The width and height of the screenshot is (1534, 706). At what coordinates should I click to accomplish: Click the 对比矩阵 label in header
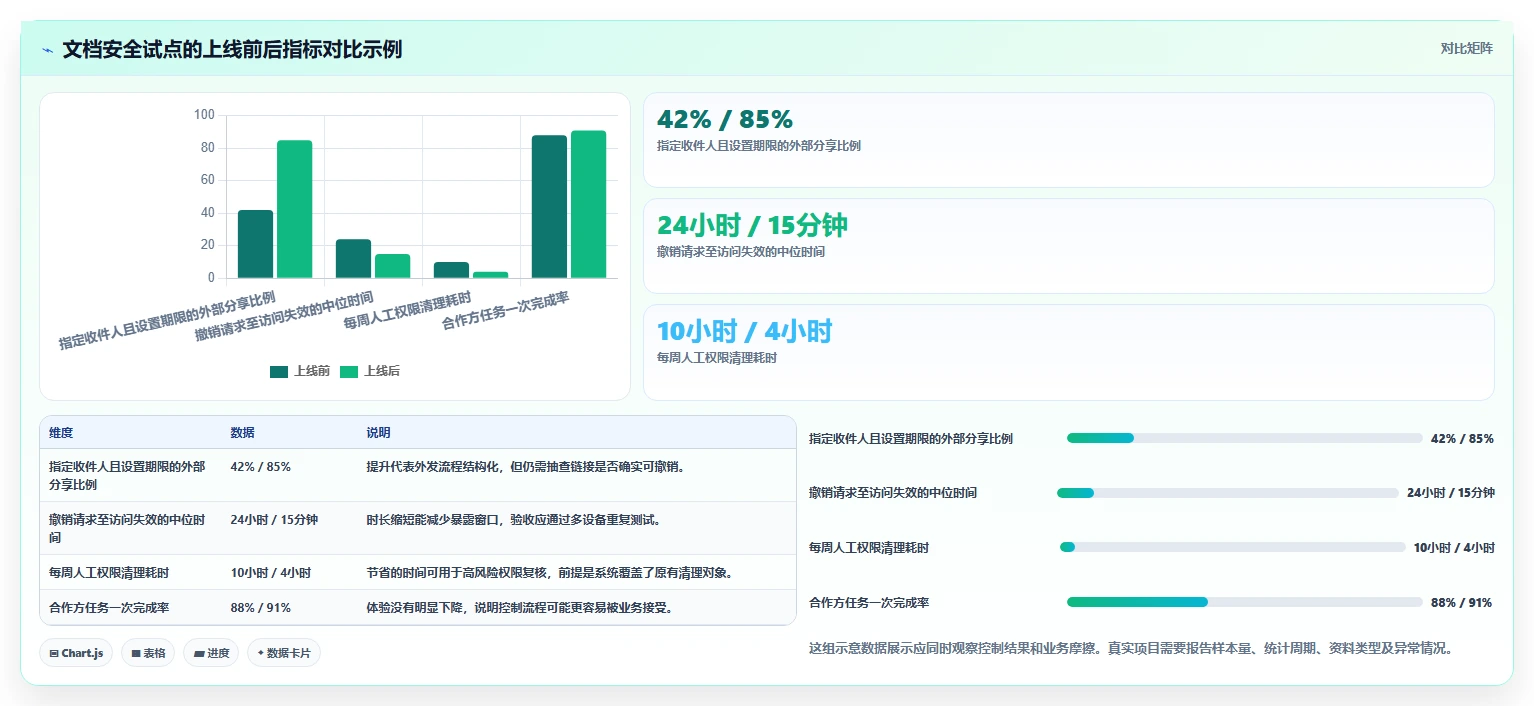[x=1466, y=48]
